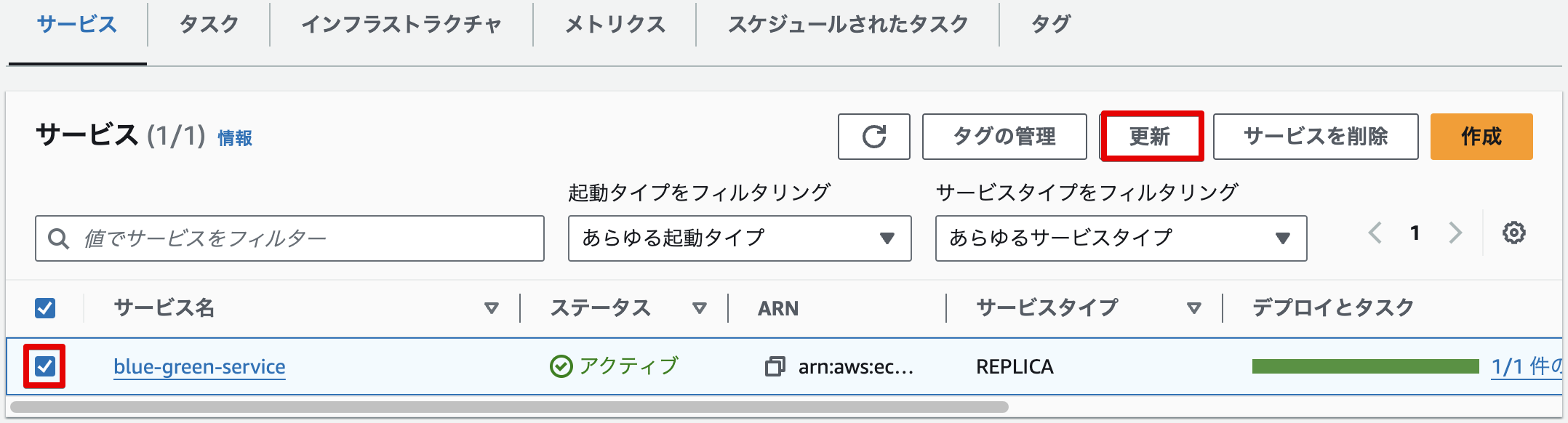Image resolution: width=1568 pixels, height=423 pixels.
Task: Click the デプロイとタスク column header
Action: click(1332, 307)
